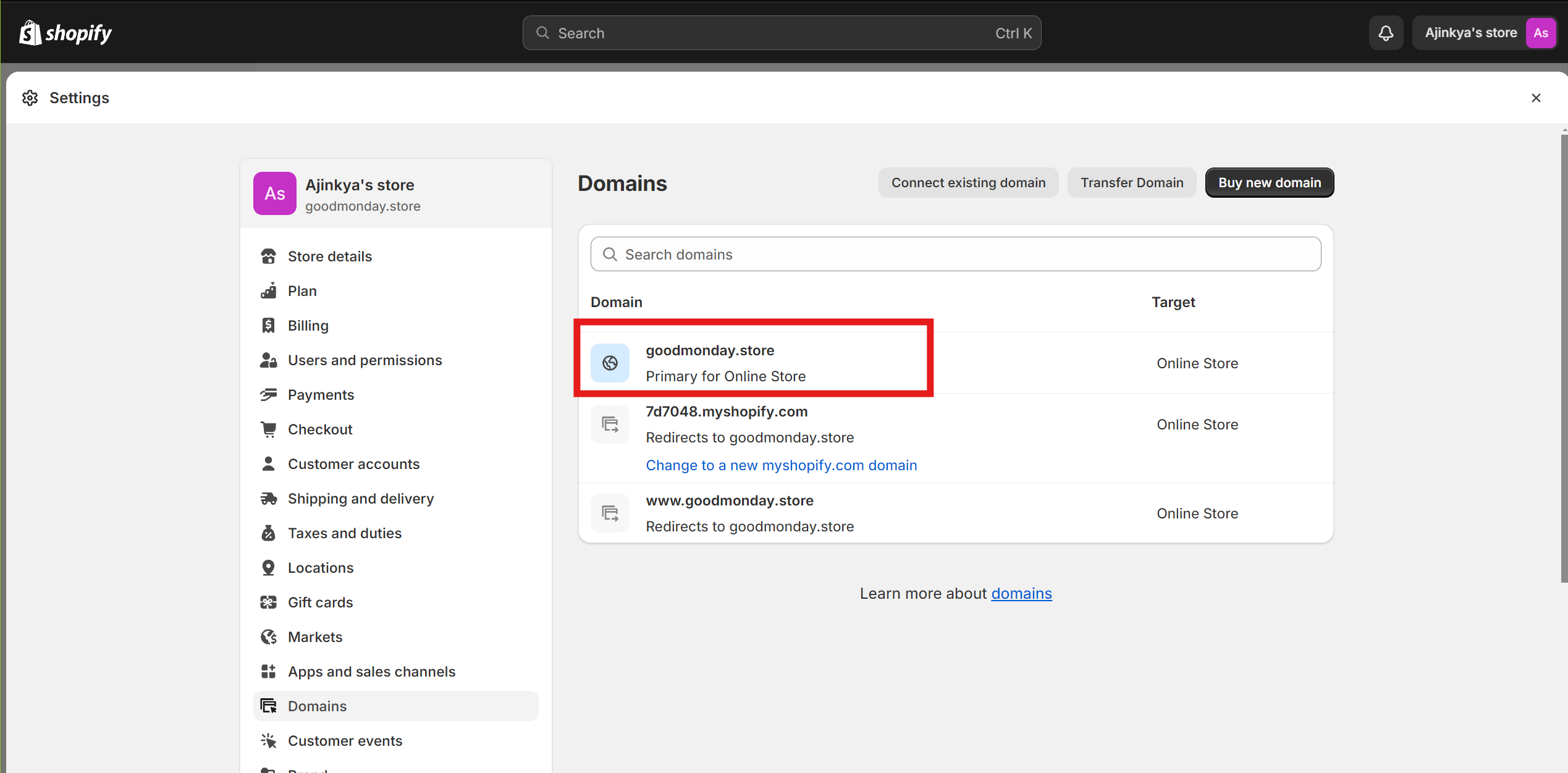Click the Billing receipt icon
Image resolution: width=1568 pixels, height=773 pixels.
[268, 326]
